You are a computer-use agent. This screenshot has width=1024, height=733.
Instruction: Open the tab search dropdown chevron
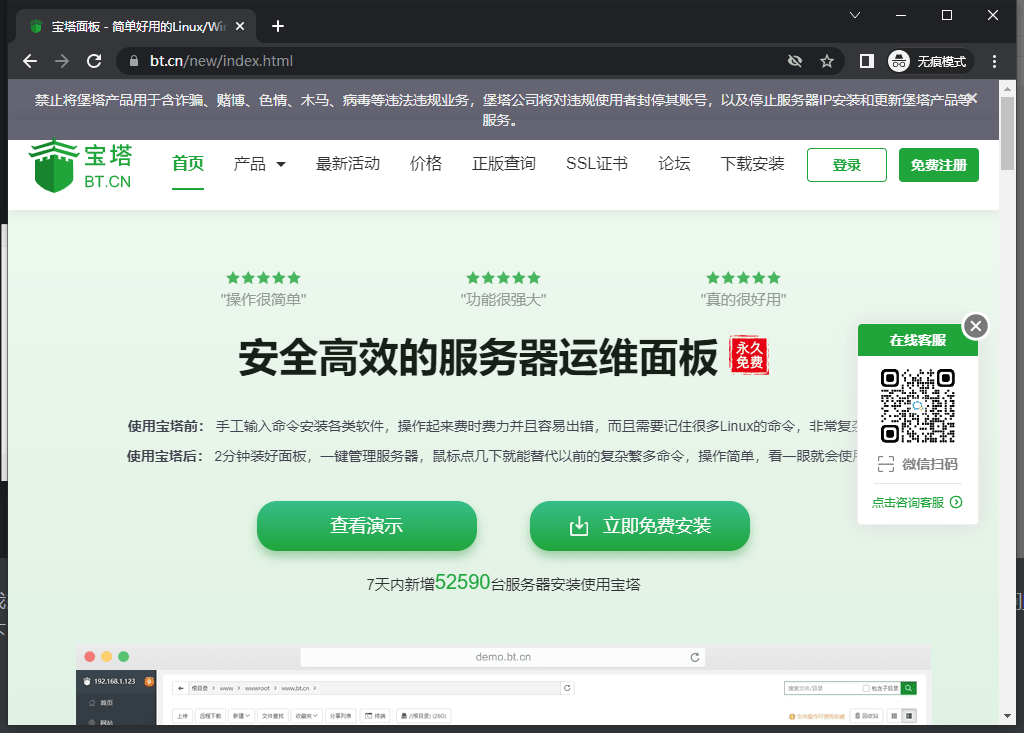[855, 15]
